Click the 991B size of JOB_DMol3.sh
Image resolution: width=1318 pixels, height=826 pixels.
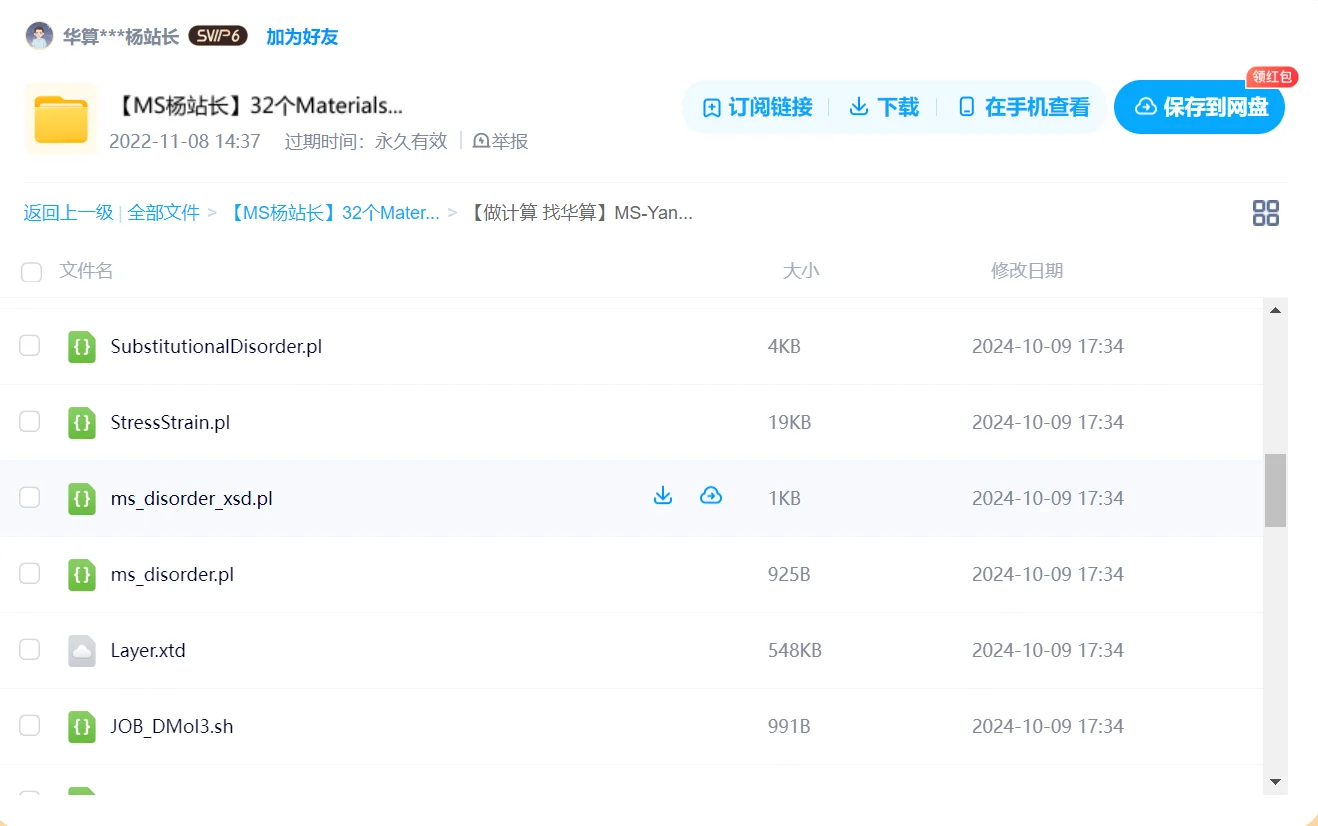(789, 726)
